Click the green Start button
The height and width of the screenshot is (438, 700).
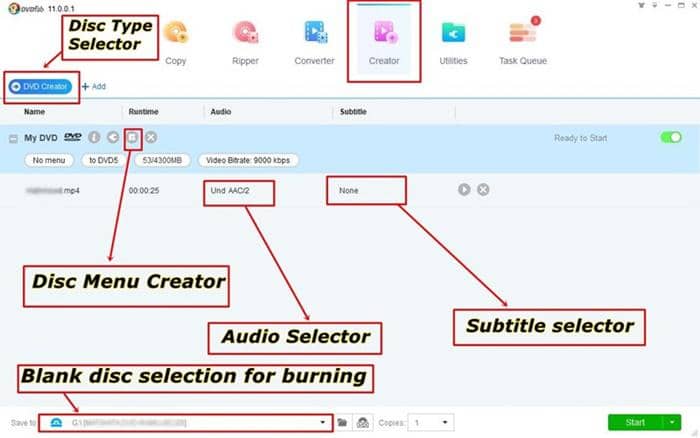[x=635, y=422]
